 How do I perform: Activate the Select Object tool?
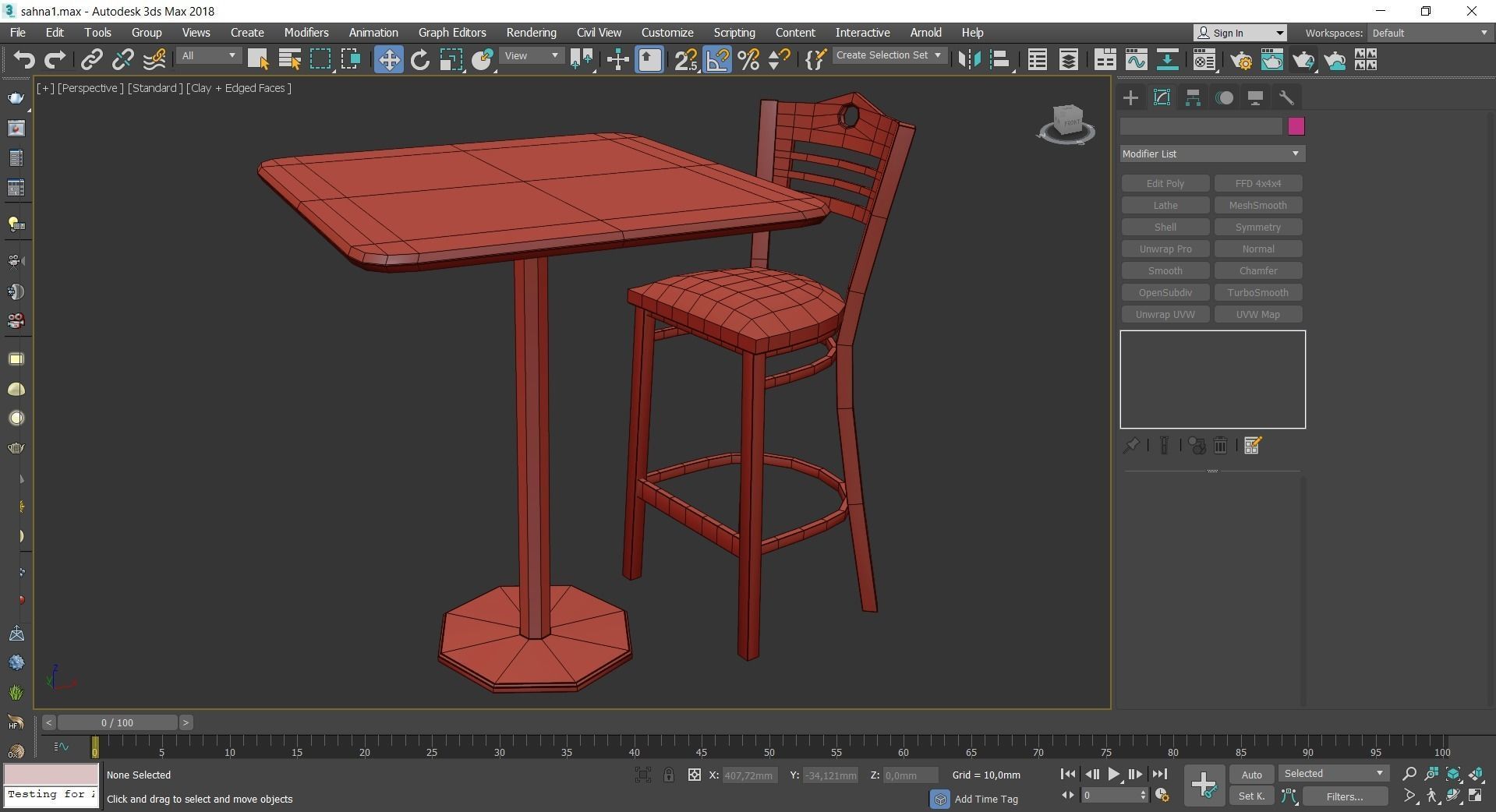258,60
